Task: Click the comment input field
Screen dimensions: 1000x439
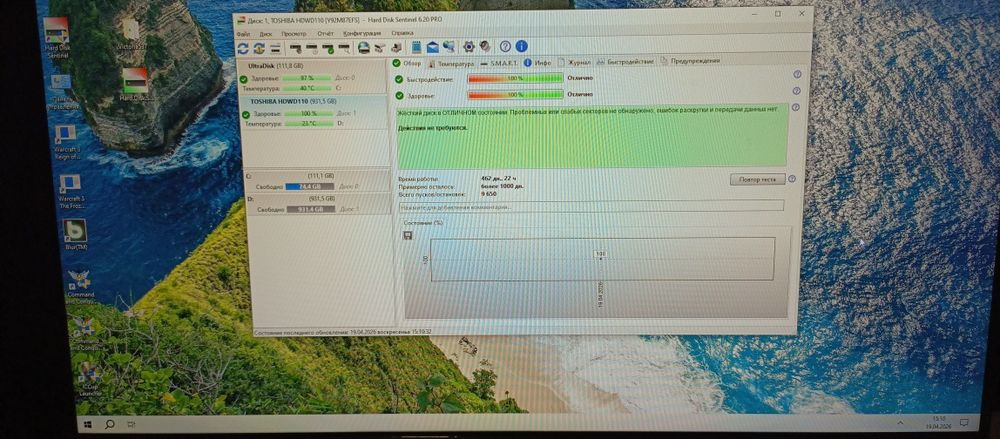Action: pyautogui.click(x=591, y=206)
